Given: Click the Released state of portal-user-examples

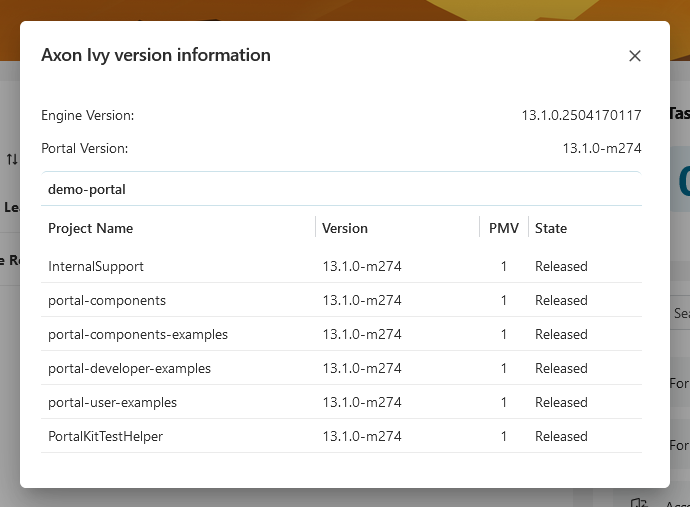Looking at the screenshot, I should 561,402.
